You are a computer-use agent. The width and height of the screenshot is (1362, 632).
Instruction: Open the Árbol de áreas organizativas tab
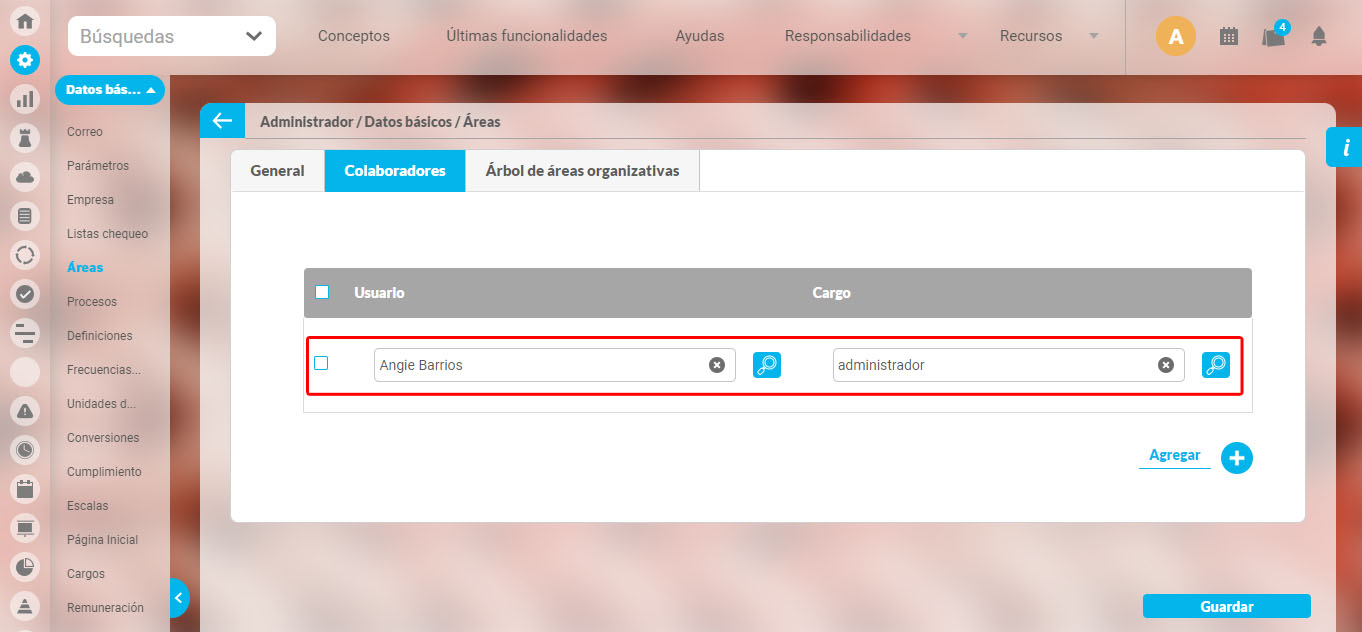[x=582, y=171]
